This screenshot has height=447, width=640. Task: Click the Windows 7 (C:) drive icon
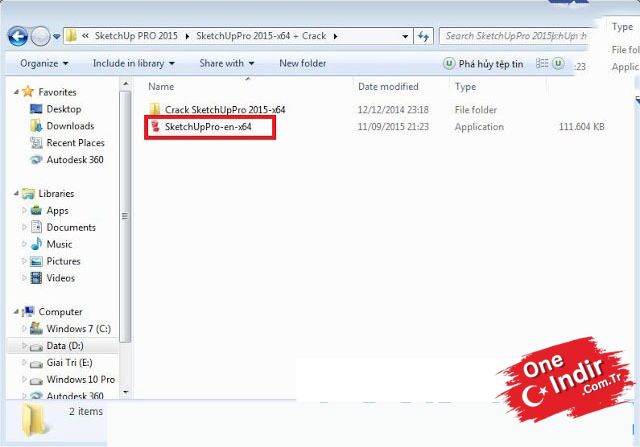[x=36, y=328]
